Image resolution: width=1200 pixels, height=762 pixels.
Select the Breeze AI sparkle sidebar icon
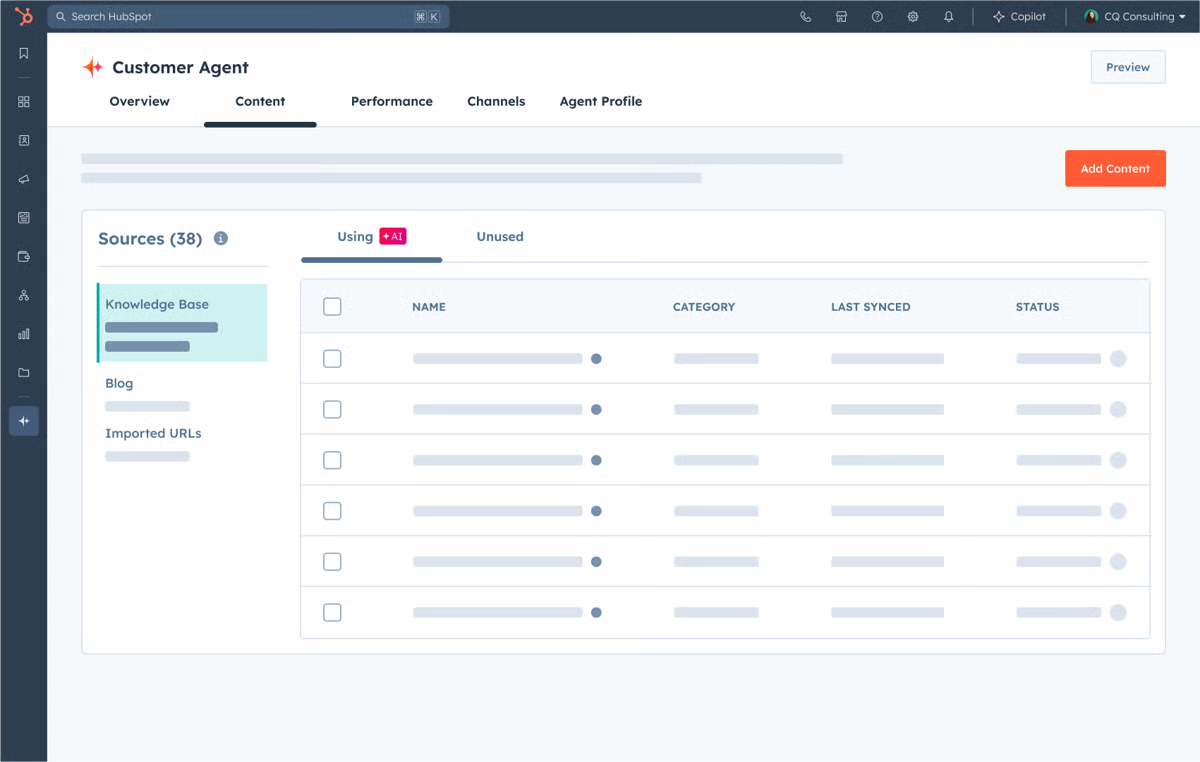point(23,421)
